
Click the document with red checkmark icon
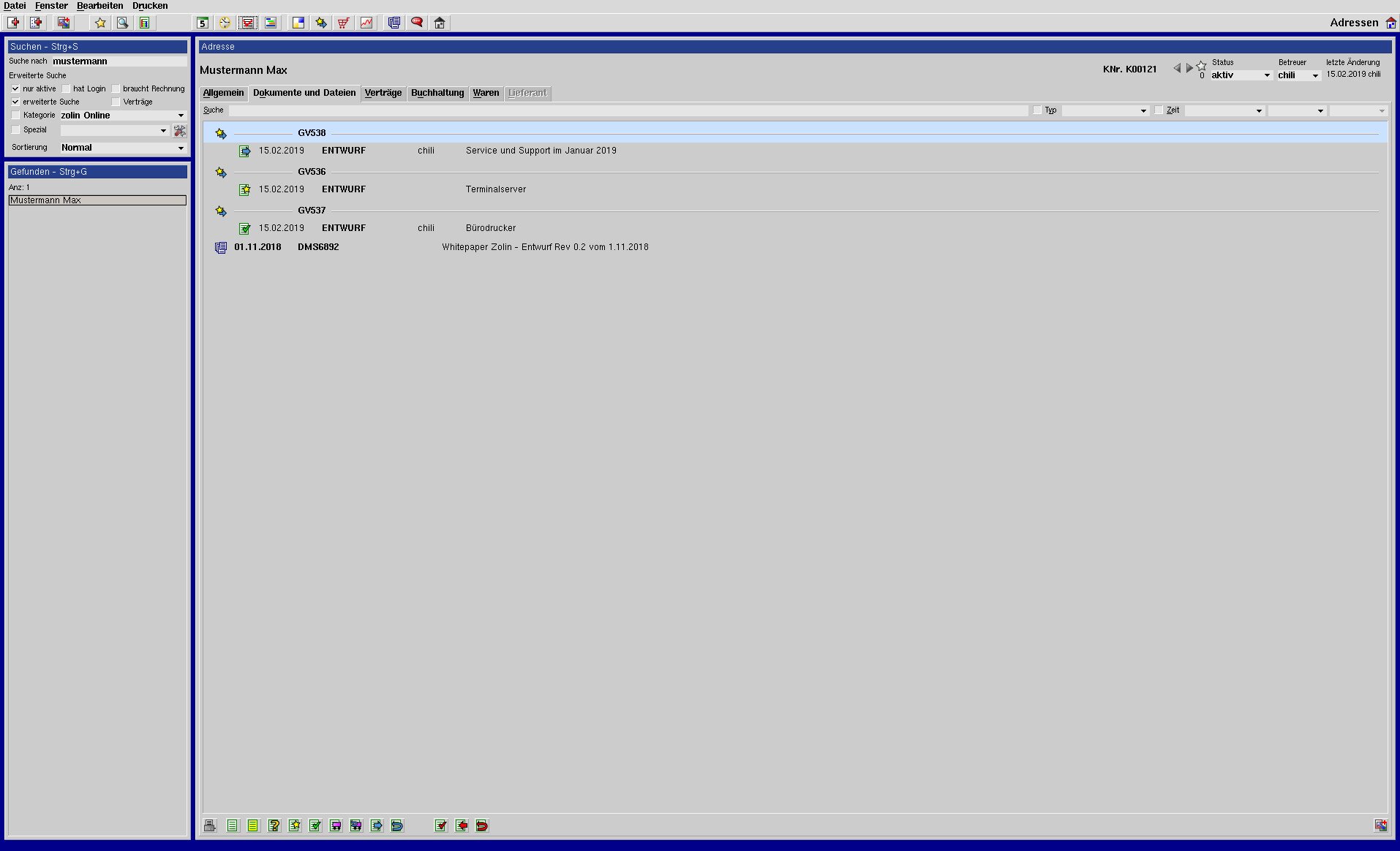click(x=440, y=825)
